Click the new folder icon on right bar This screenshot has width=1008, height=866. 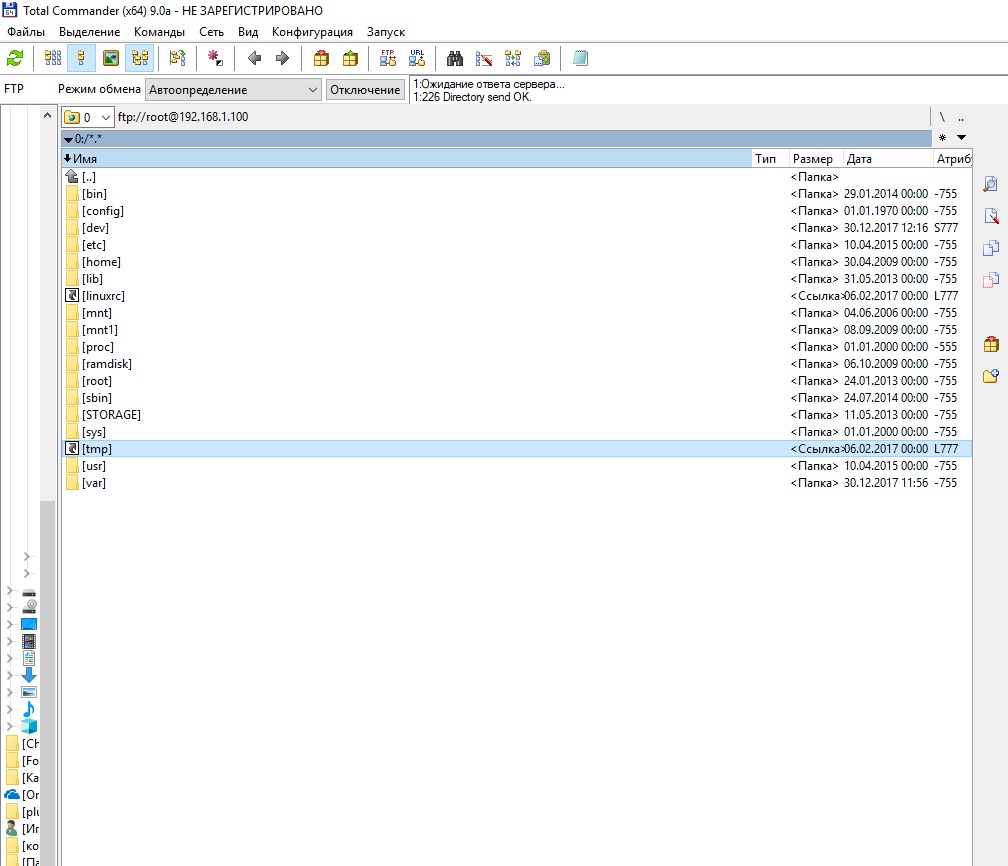(x=991, y=376)
